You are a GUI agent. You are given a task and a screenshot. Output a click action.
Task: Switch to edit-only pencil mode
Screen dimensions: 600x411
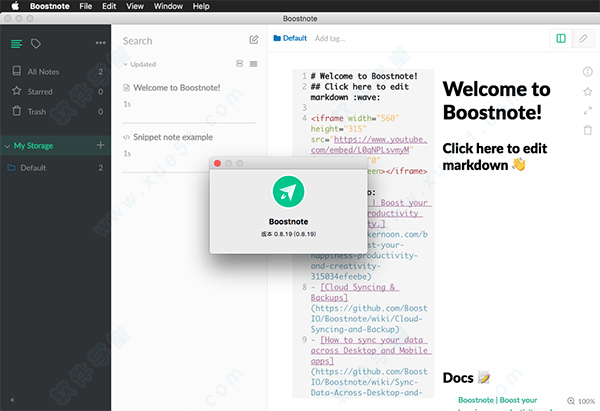[583, 38]
